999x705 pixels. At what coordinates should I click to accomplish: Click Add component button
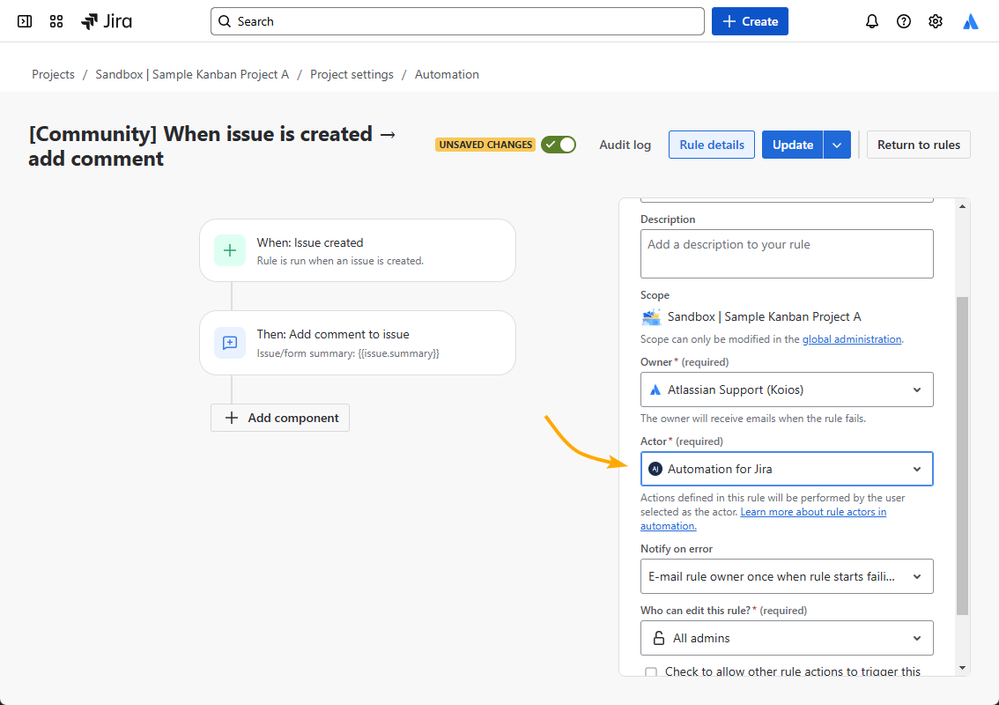tap(280, 418)
